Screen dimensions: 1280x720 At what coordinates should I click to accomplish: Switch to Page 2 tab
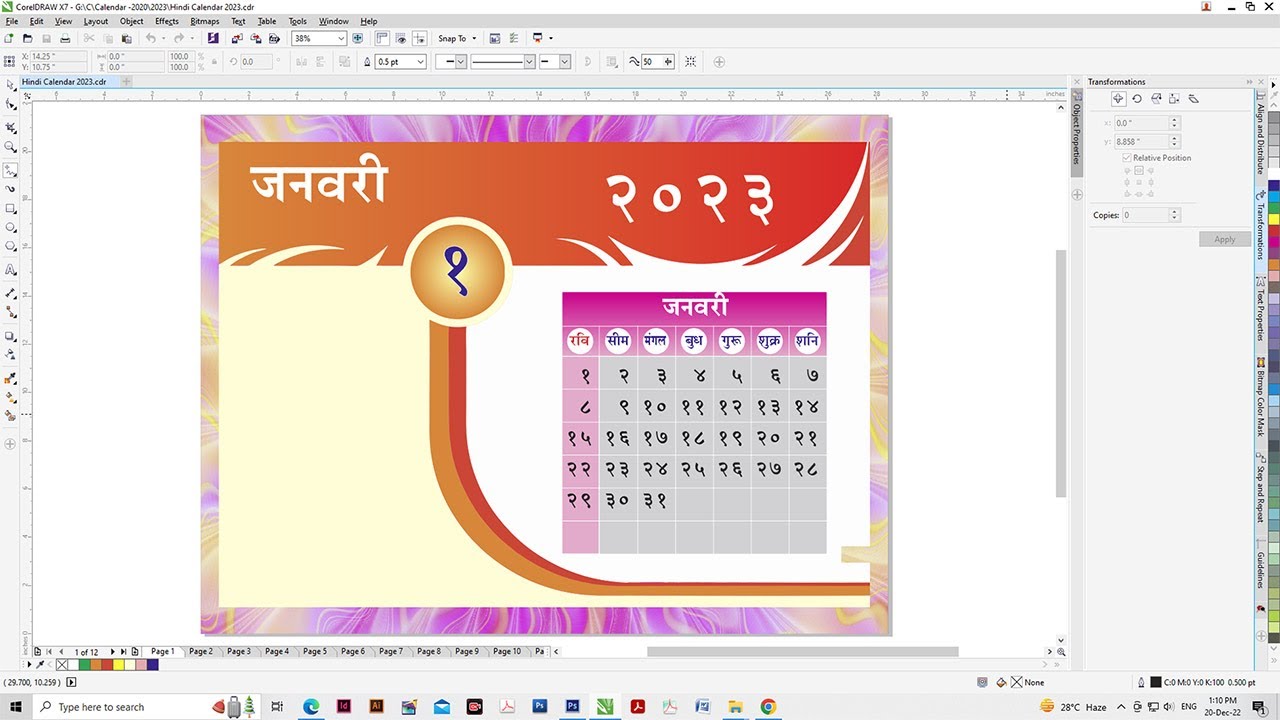201,651
